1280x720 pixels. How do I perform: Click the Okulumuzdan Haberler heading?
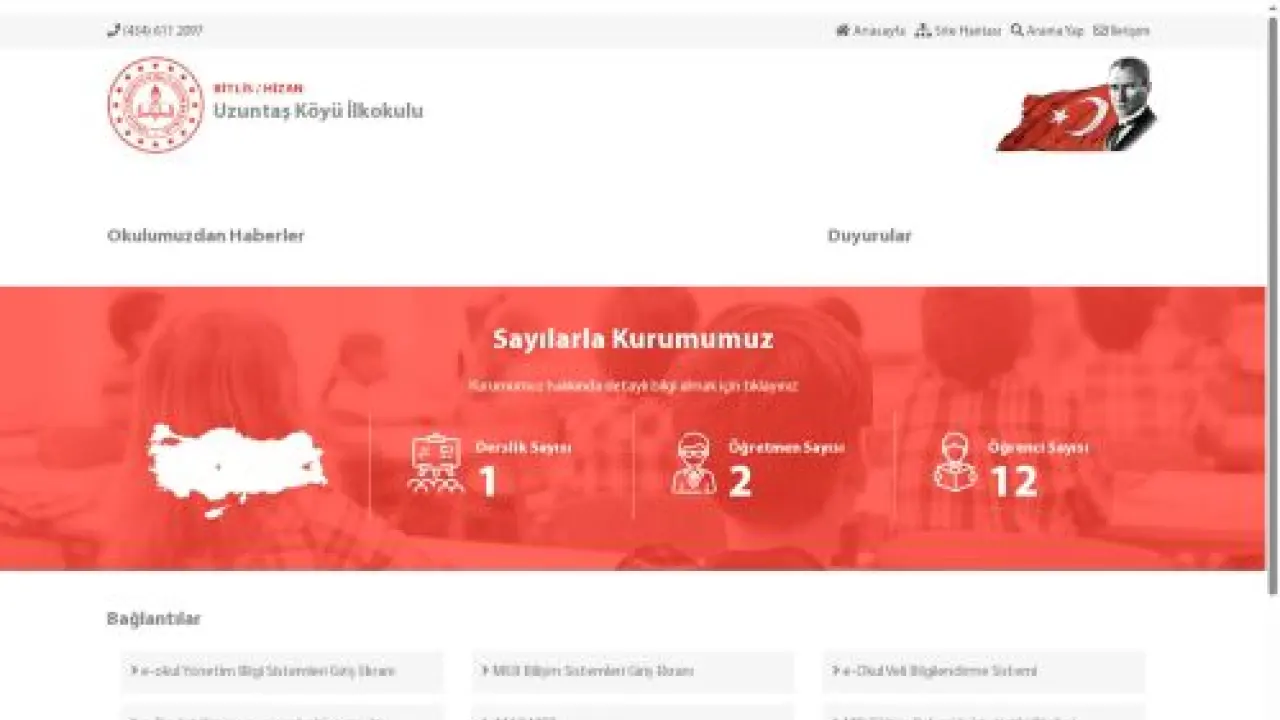pyautogui.click(x=206, y=236)
